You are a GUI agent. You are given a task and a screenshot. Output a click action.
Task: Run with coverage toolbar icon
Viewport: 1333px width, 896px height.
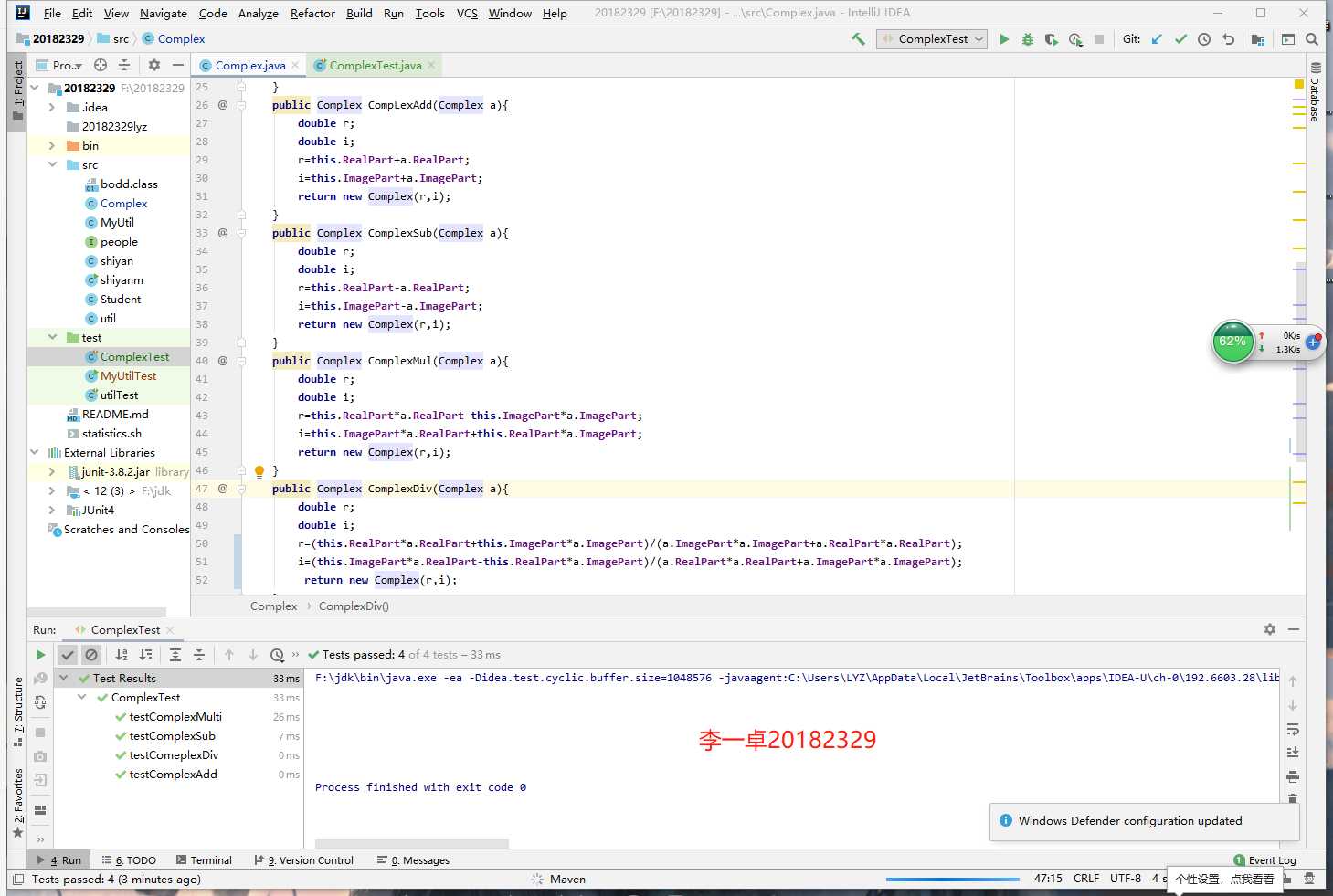[1052, 39]
